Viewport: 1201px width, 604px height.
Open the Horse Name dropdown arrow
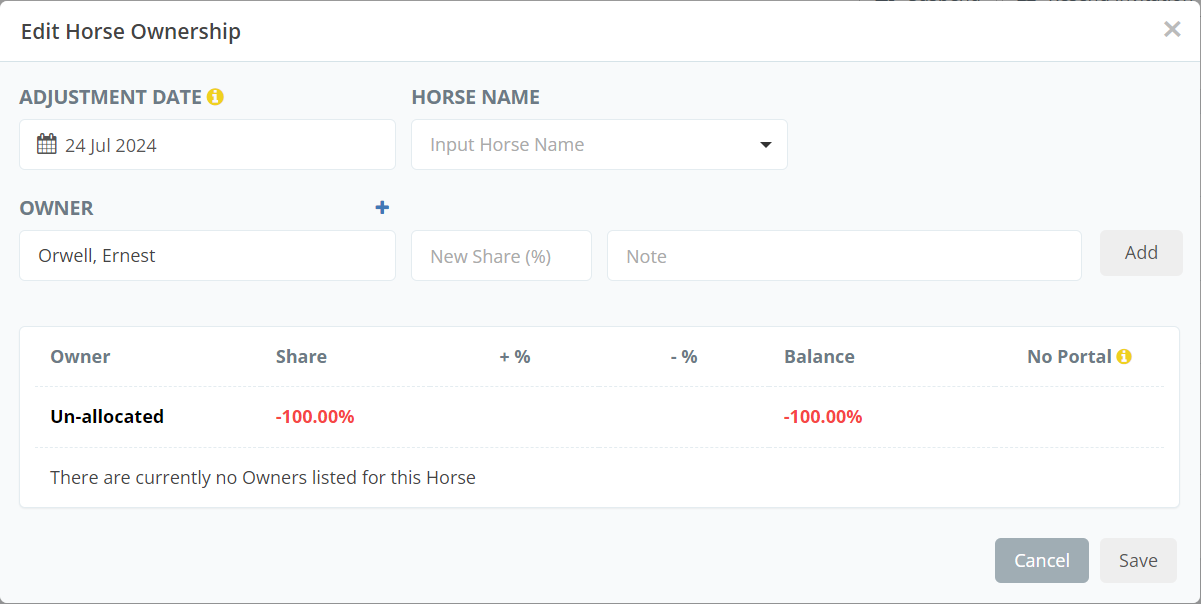click(x=766, y=144)
